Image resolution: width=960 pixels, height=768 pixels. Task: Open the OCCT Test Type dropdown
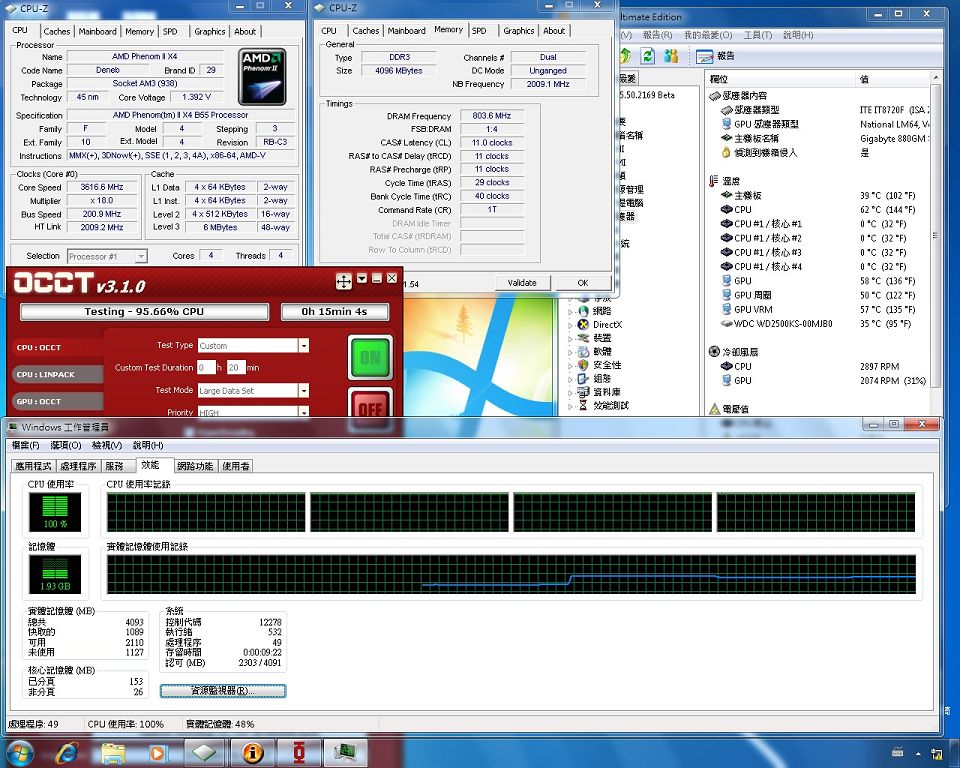click(304, 346)
